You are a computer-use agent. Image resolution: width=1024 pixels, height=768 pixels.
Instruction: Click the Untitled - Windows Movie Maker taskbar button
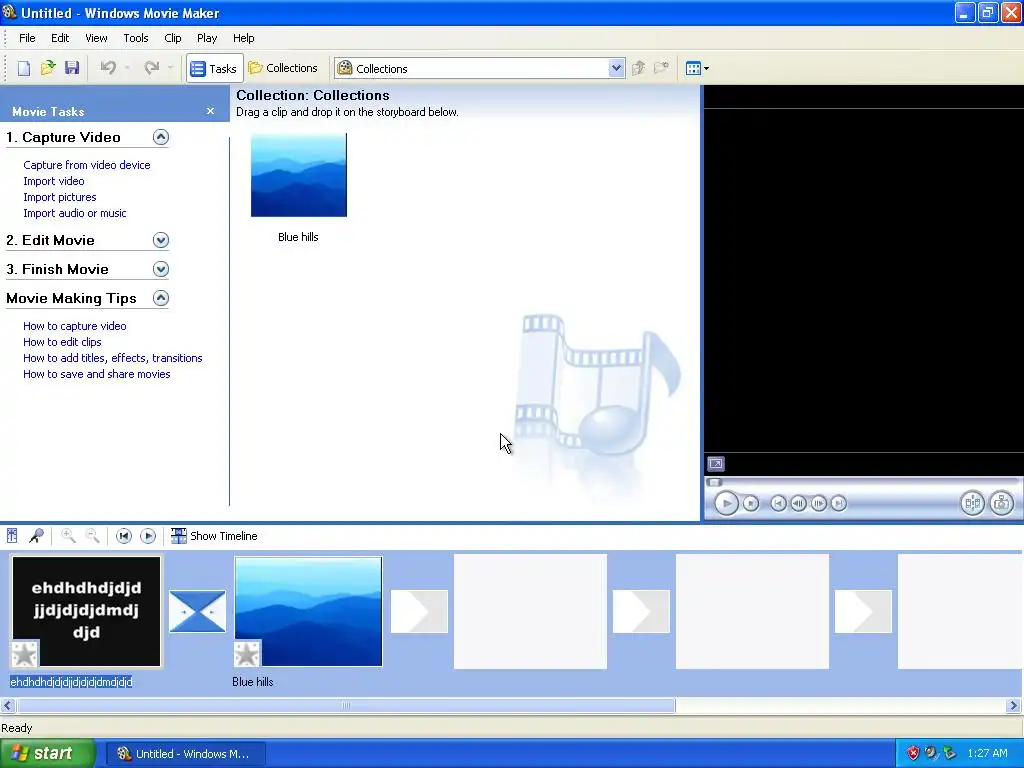tap(185, 754)
